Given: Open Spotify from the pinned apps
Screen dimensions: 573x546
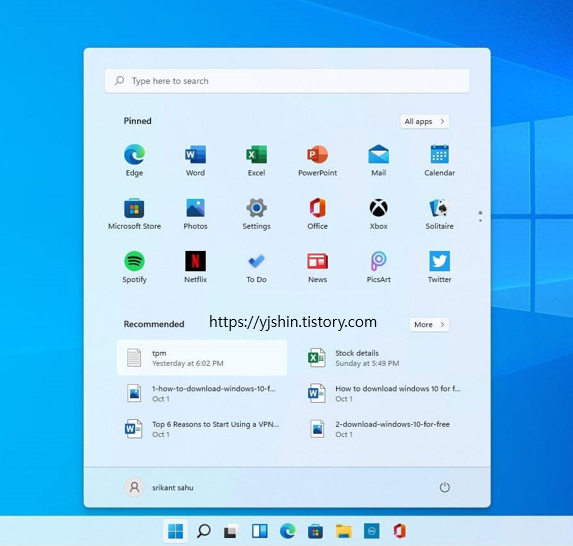Looking at the screenshot, I should click(x=134, y=267).
